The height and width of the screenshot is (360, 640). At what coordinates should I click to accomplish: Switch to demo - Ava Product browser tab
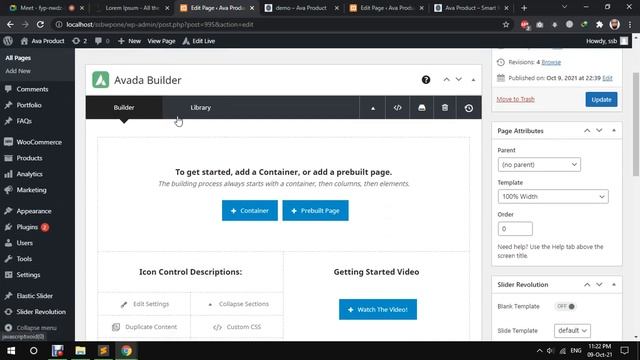tap(301, 8)
